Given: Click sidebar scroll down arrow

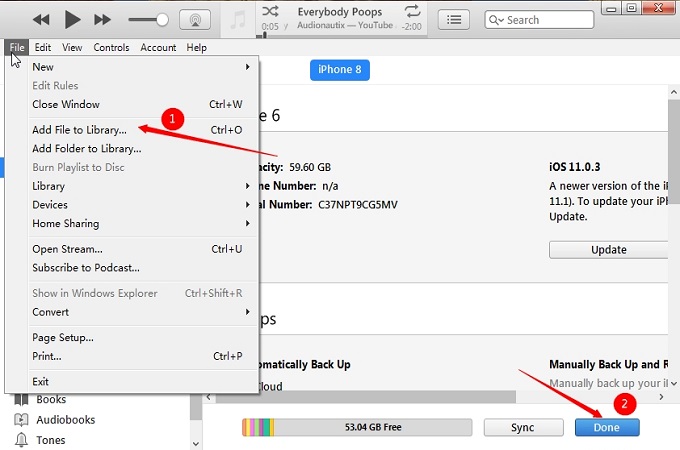Looking at the screenshot, I should coord(196,443).
